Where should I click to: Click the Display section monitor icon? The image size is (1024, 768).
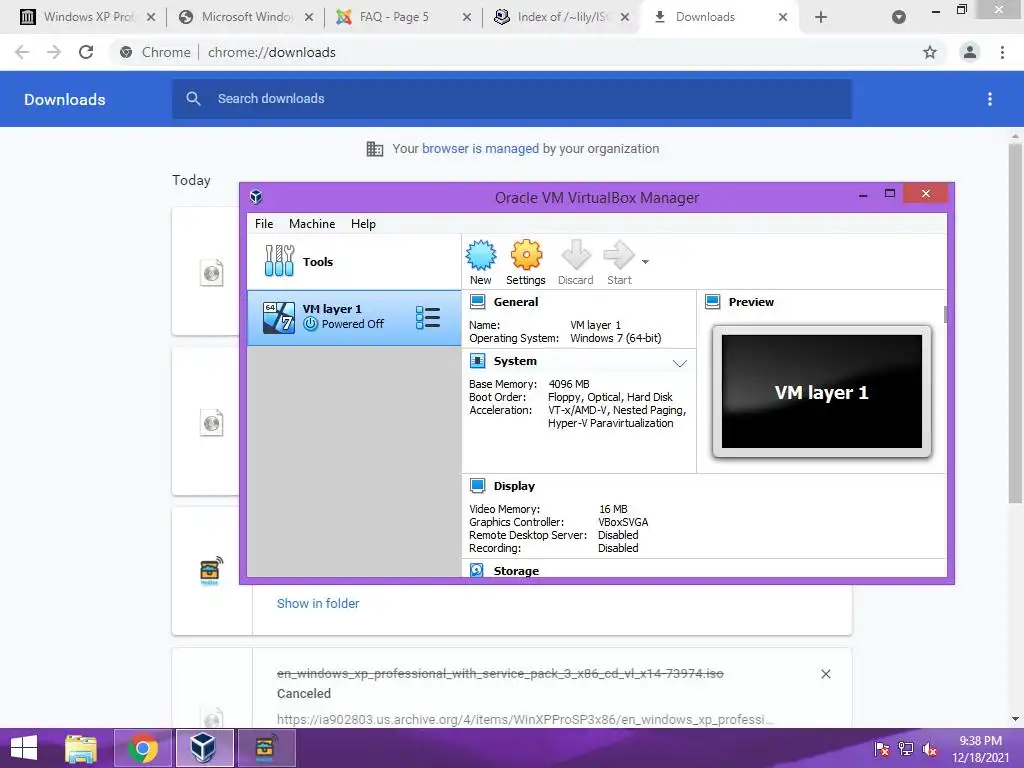[477, 486]
